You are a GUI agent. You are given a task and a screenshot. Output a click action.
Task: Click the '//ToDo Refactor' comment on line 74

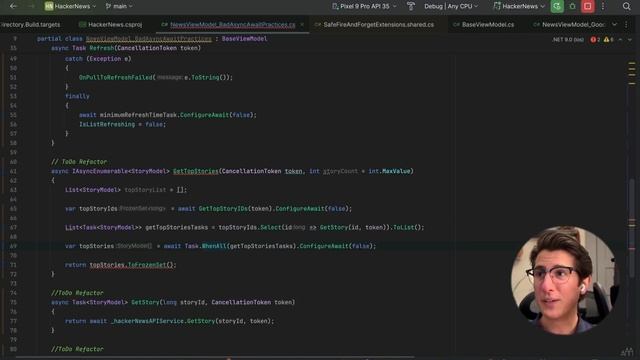pos(77,293)
